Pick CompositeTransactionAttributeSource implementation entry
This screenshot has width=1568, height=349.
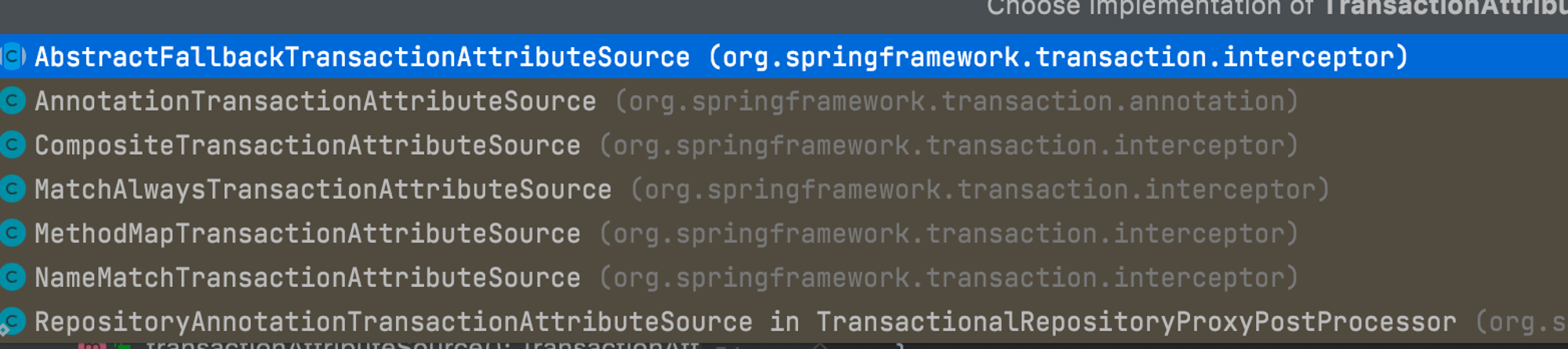tap(784, 145)
